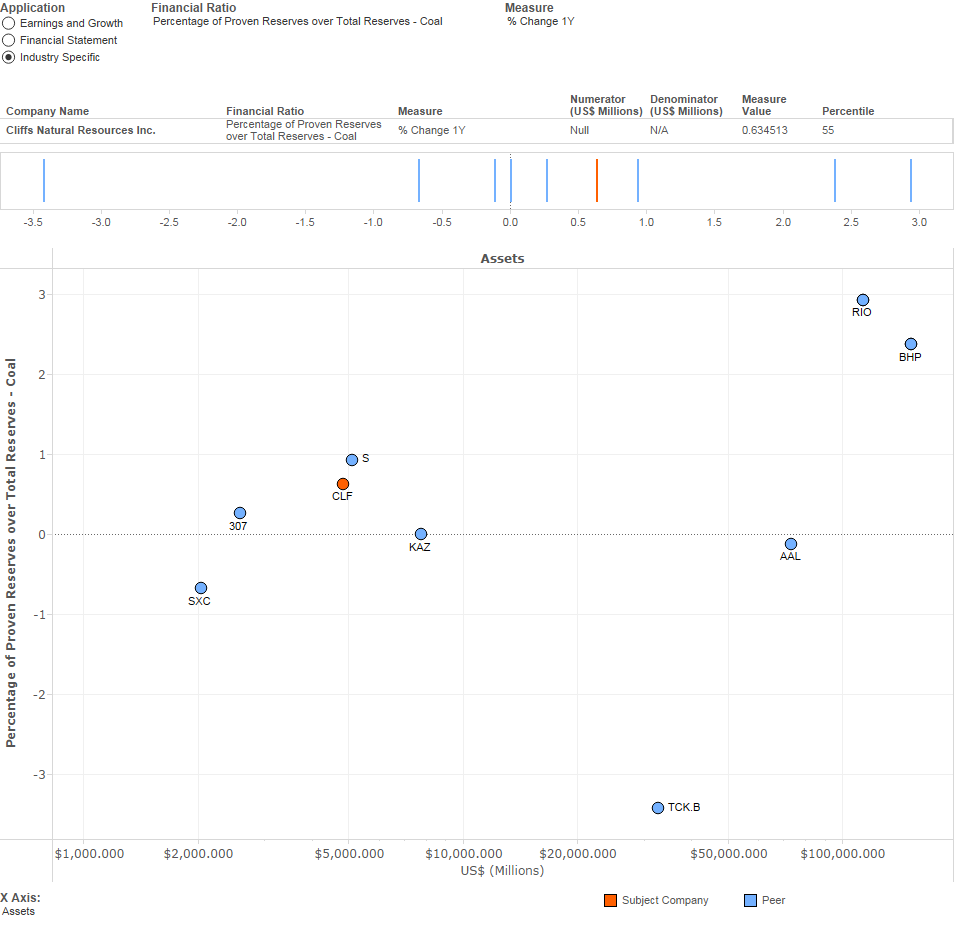Click strip plot mark near 0.93

638,180
